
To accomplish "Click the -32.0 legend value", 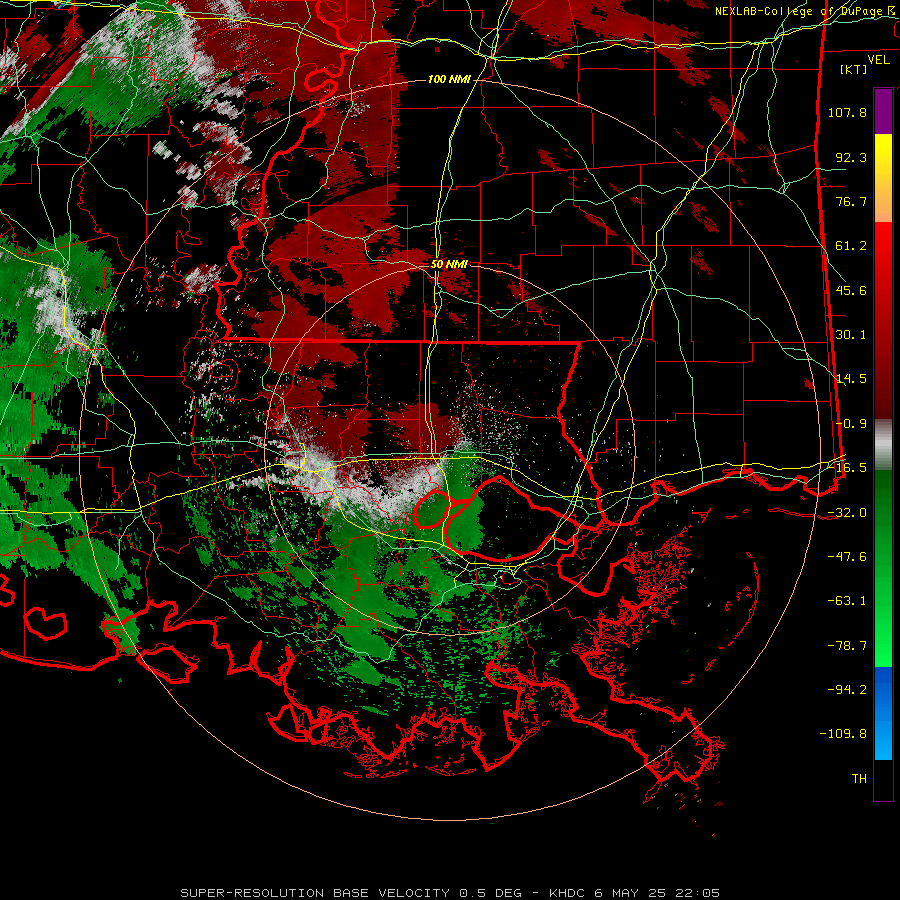I will 847,513.
